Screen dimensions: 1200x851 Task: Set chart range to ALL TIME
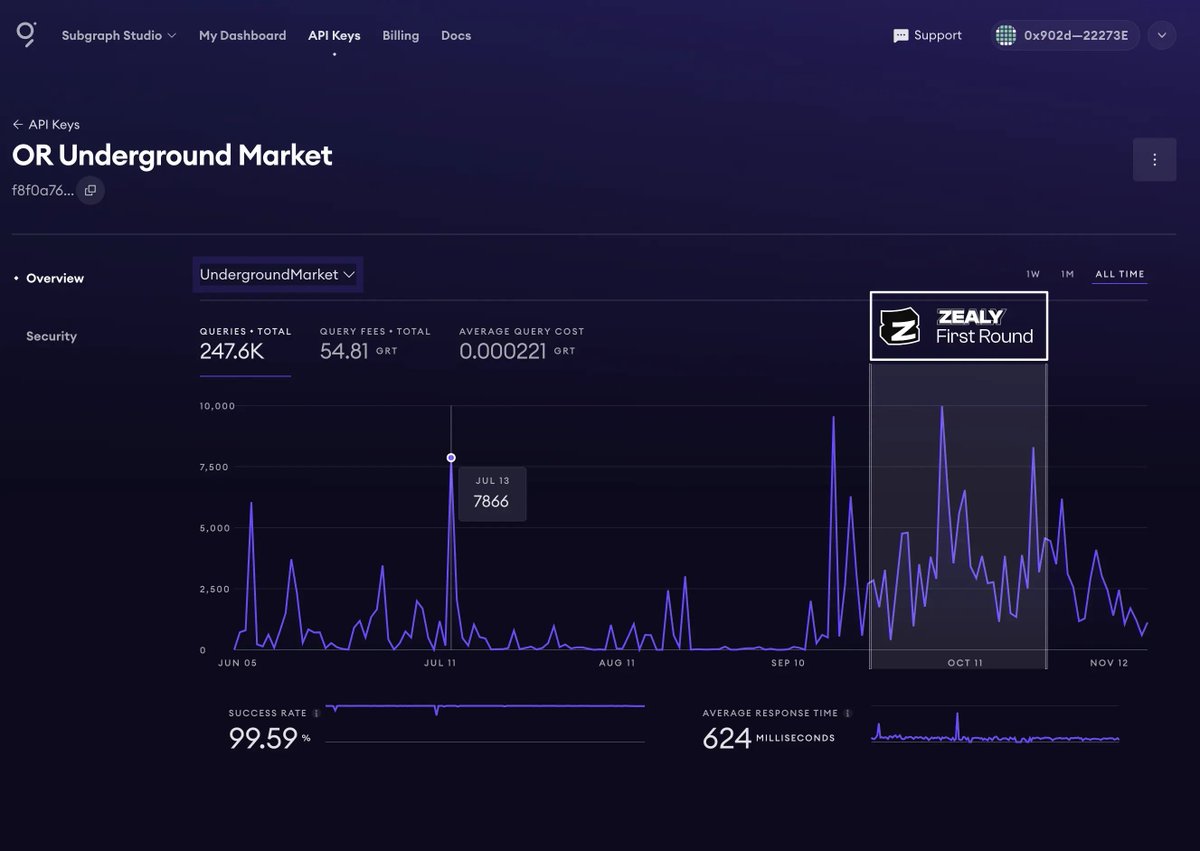pos(1120,274)
